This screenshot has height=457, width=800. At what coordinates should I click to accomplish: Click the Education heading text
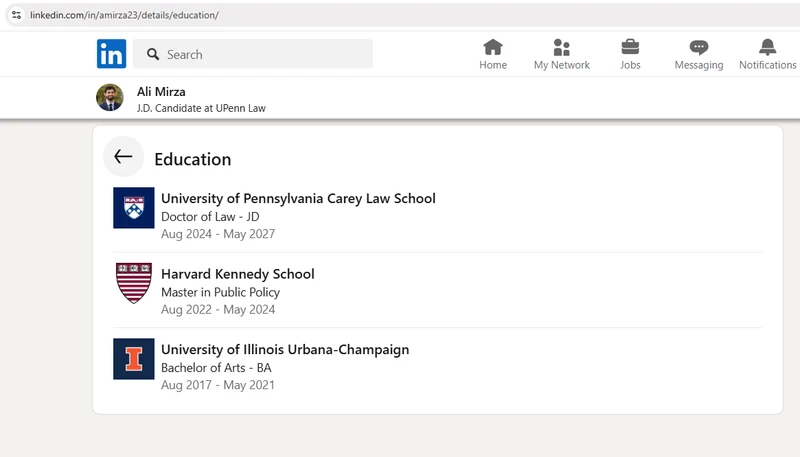(x=193, y=159)
